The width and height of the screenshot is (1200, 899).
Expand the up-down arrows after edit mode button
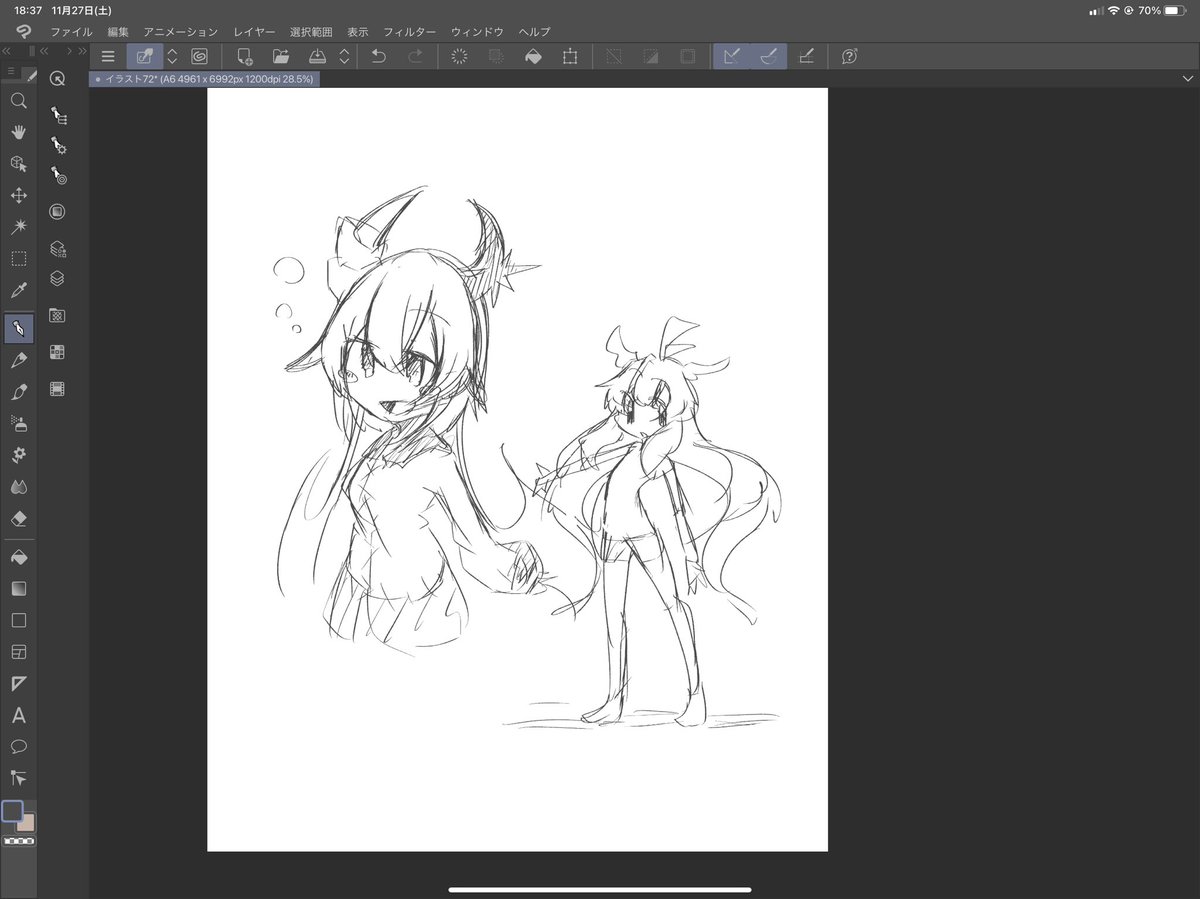pyautogui.click(x=172, y=57)
